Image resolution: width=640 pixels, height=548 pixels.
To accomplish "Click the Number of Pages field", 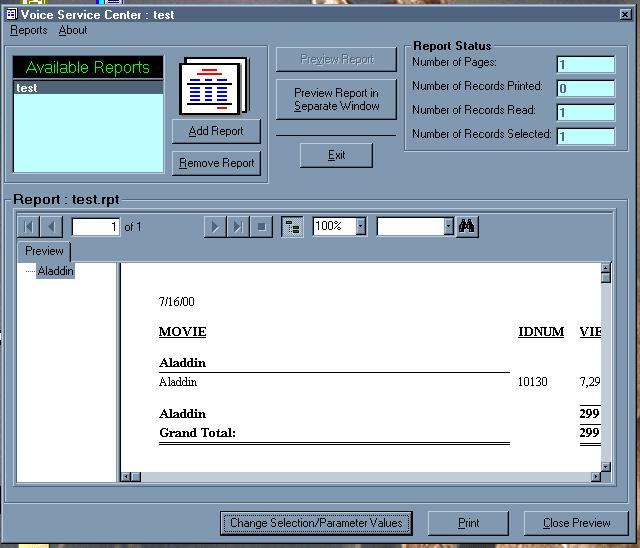I will click(586, 64).
